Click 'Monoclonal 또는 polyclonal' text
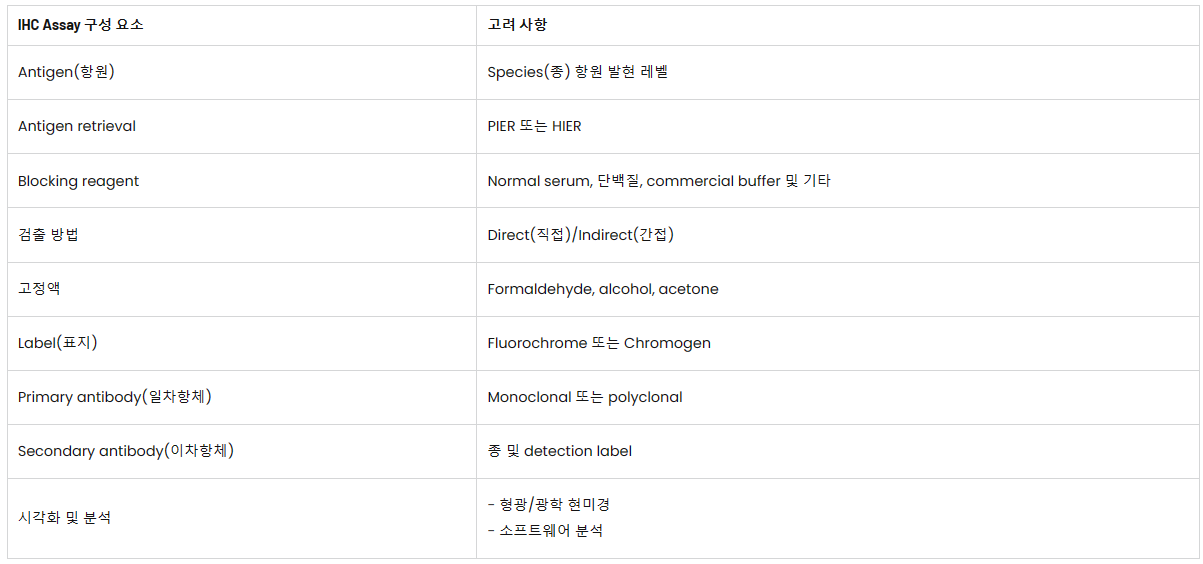The image size is (1203, 564). 585,397
